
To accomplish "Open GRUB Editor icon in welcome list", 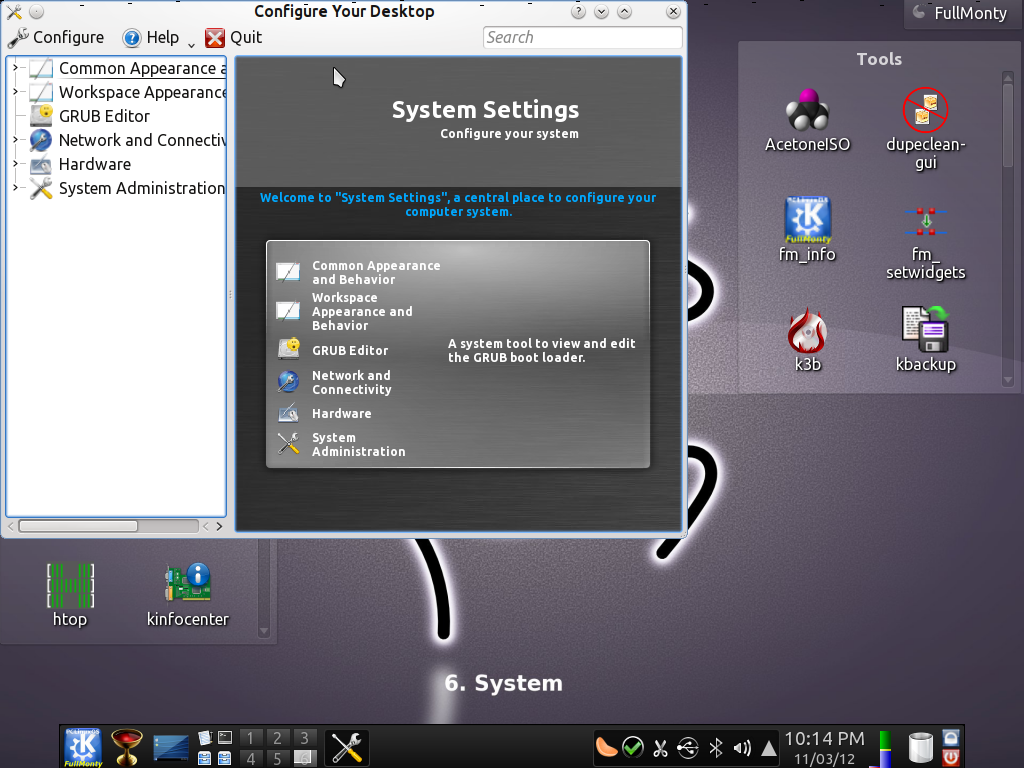I will tap(289, 349).
